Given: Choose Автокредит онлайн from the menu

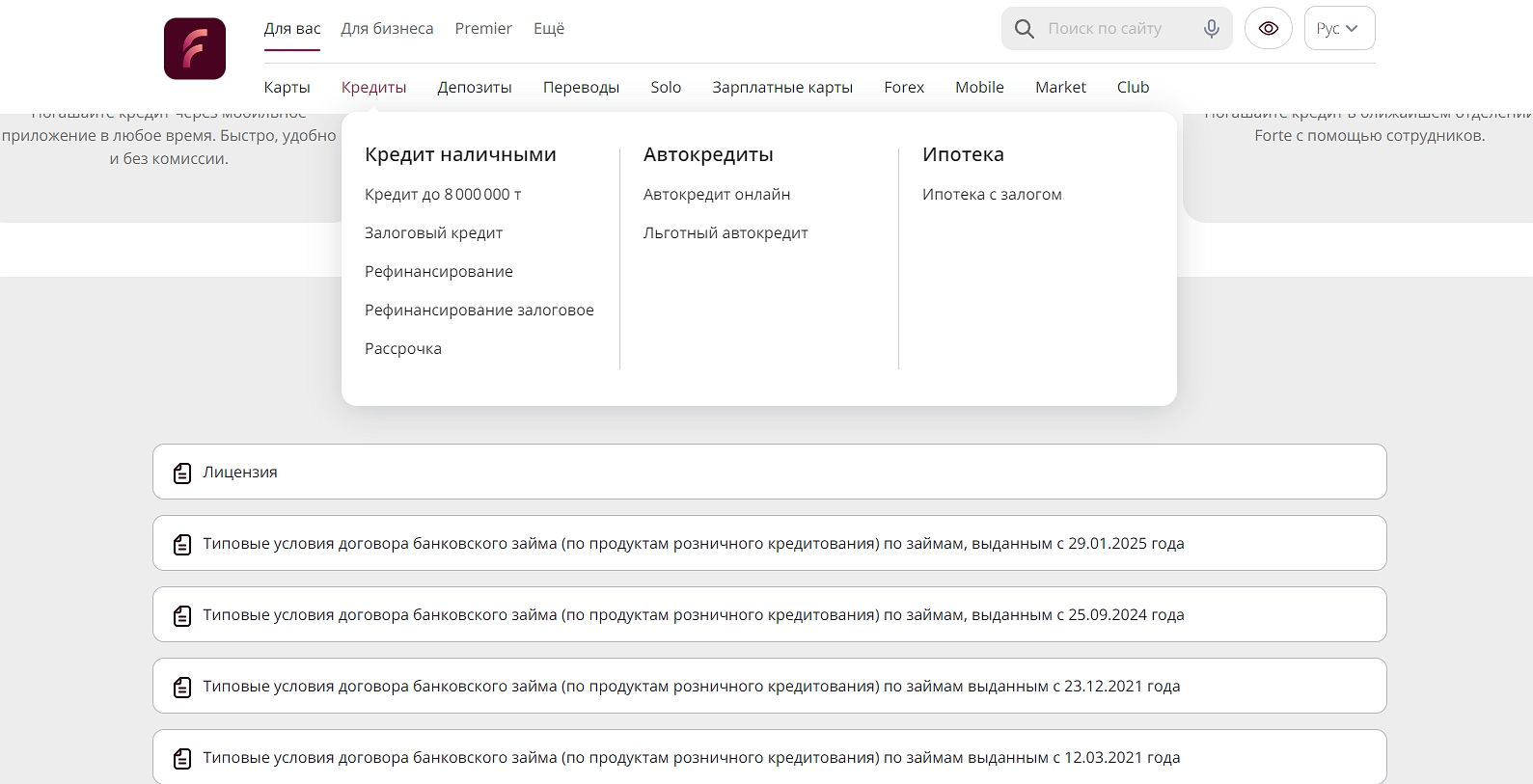Looking at the screenshot, I should tap(717, 195).
